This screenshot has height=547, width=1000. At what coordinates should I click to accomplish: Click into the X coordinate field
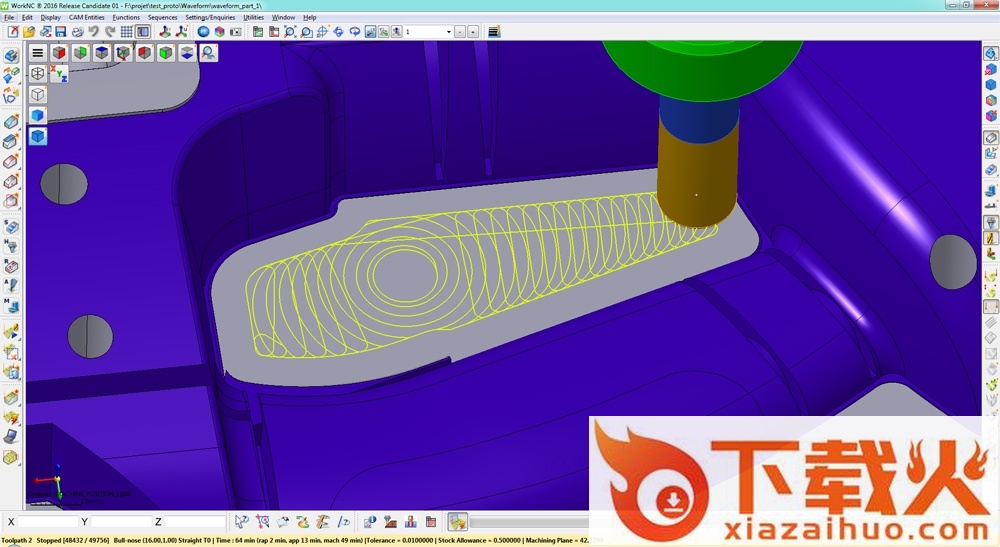pos(48,521)
